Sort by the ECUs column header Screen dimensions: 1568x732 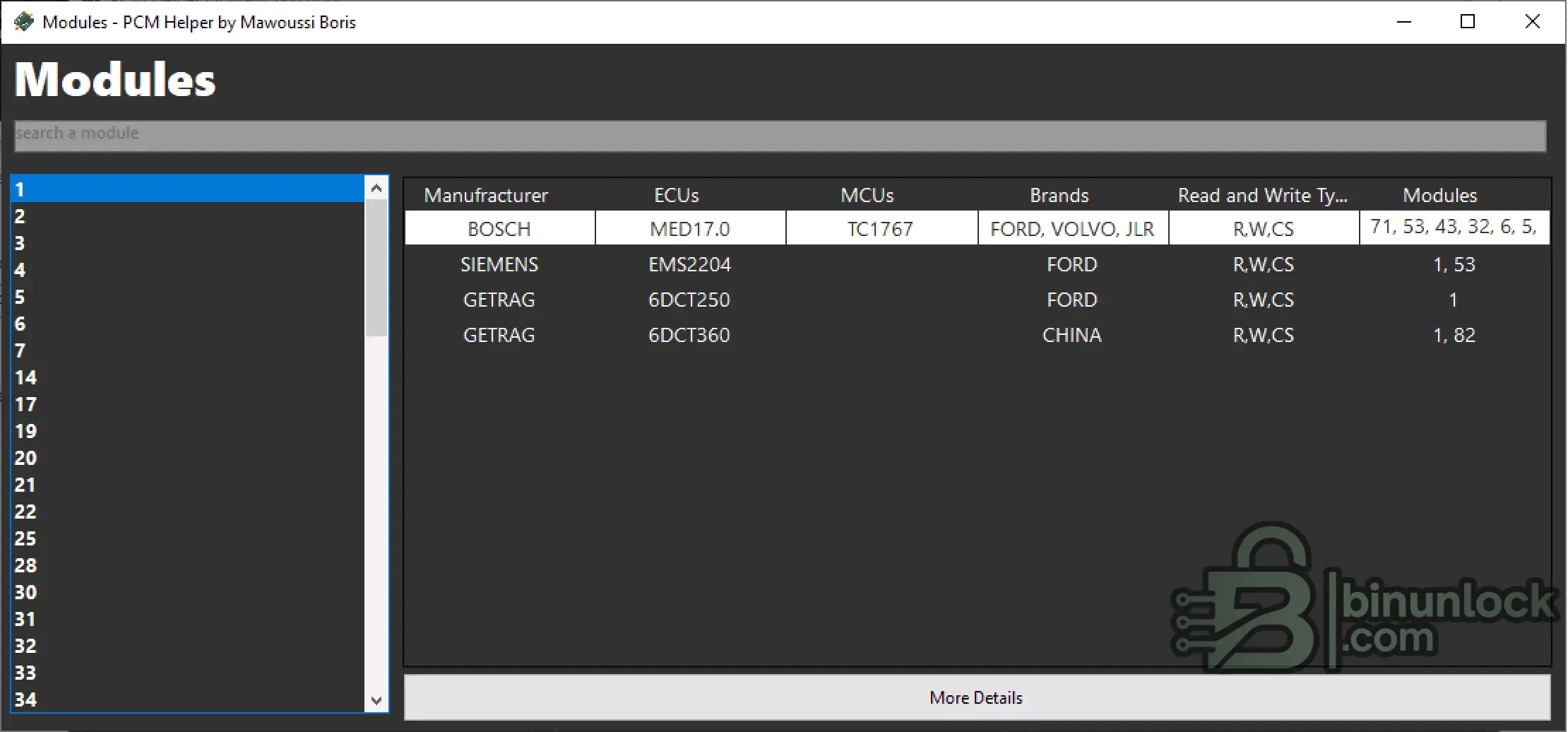(x=677, y=195)
